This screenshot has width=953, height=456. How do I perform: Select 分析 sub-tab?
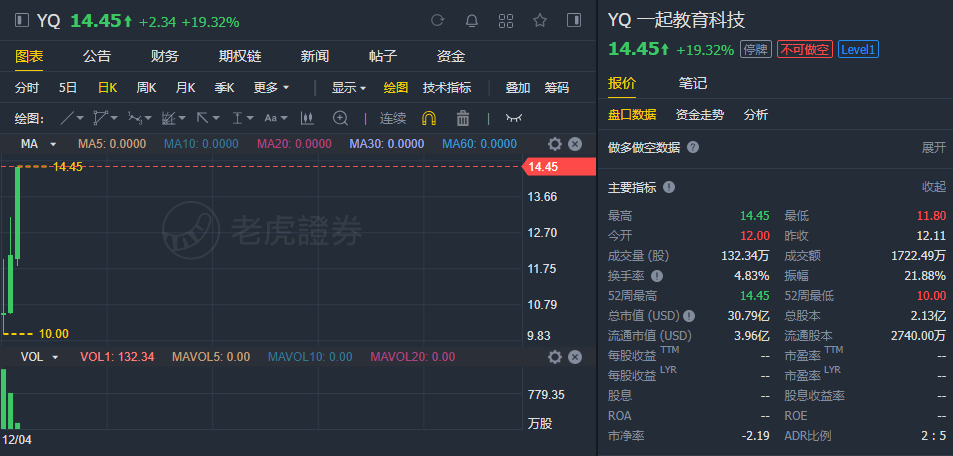coord(756,114)
